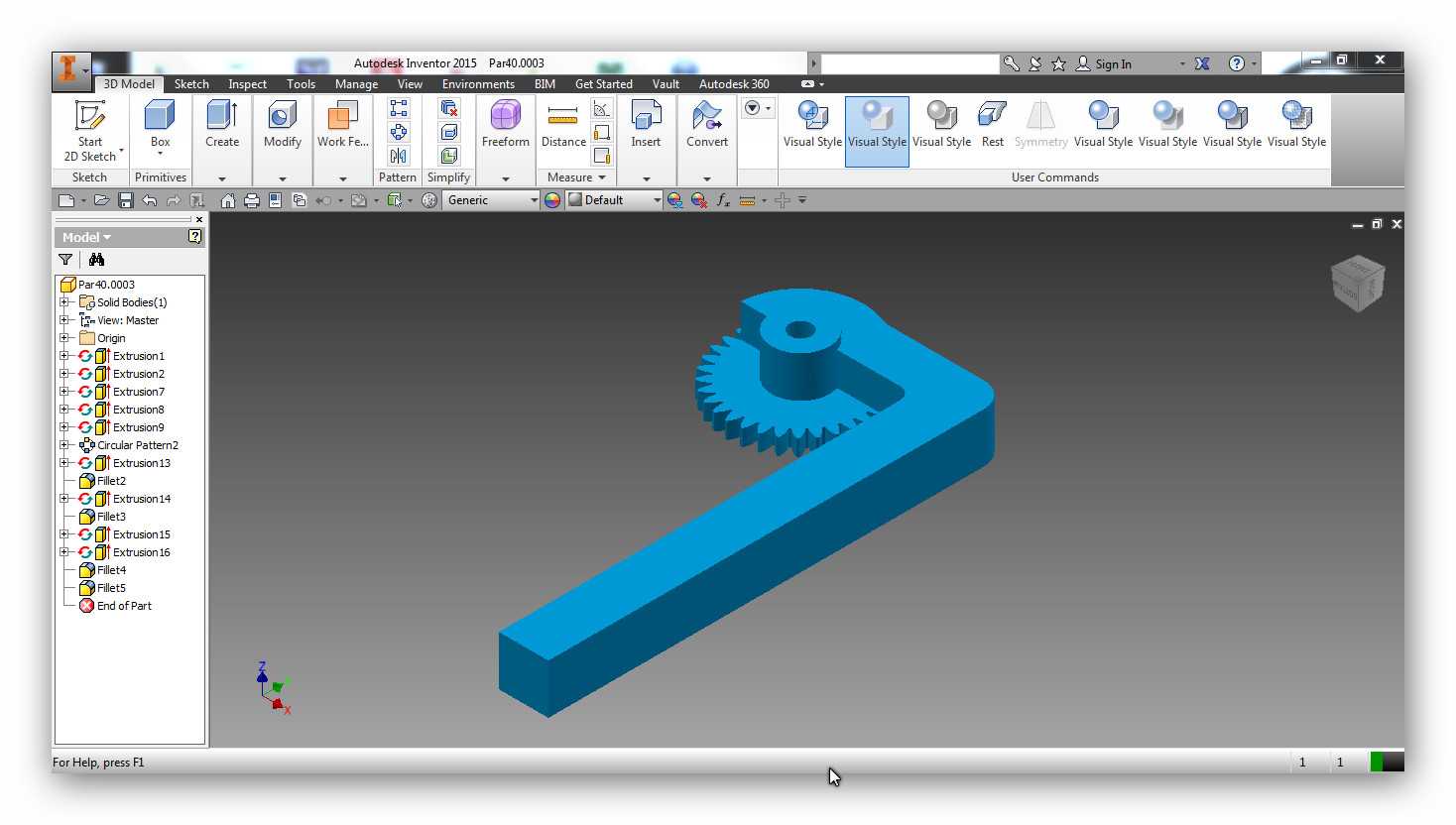Click the binoculars Find icon

click(x=96, y=260)
